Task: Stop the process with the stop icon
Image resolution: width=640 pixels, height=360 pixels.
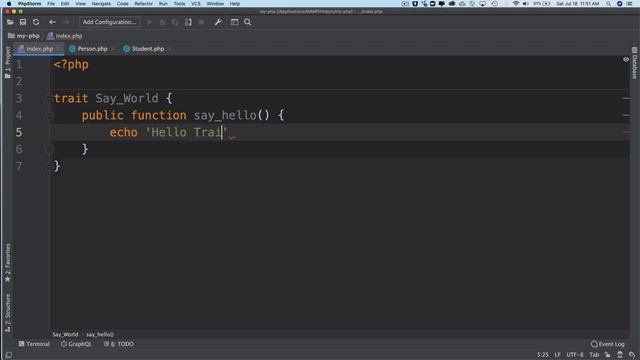Action: [201, 22]
